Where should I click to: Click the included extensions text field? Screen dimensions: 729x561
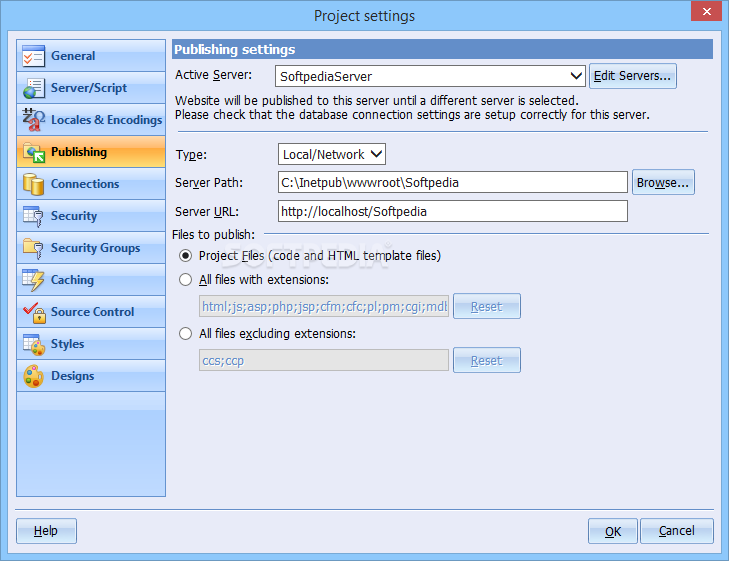pos(324,306)
